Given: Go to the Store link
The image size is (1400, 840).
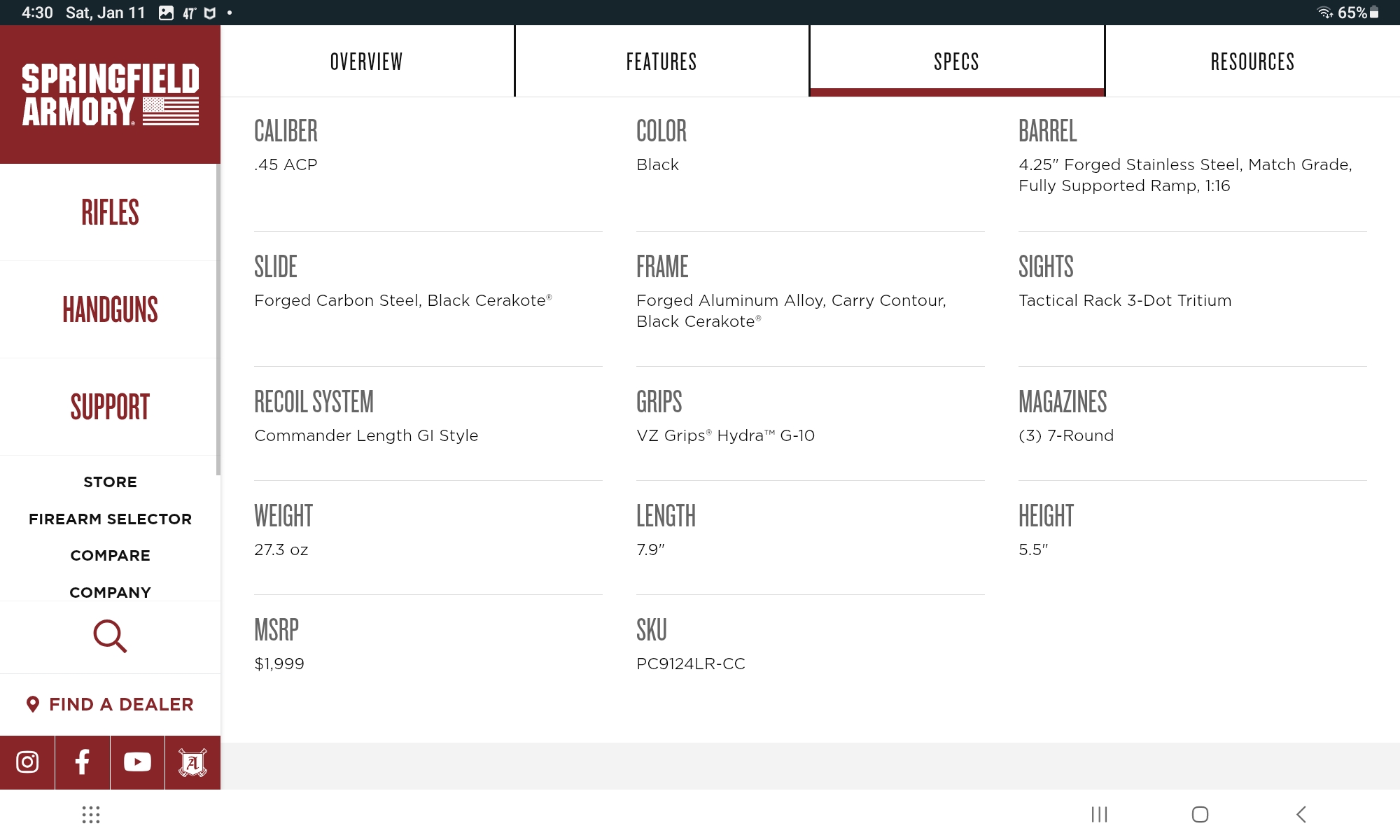Looking at the screenshot, I should (110, 482).
